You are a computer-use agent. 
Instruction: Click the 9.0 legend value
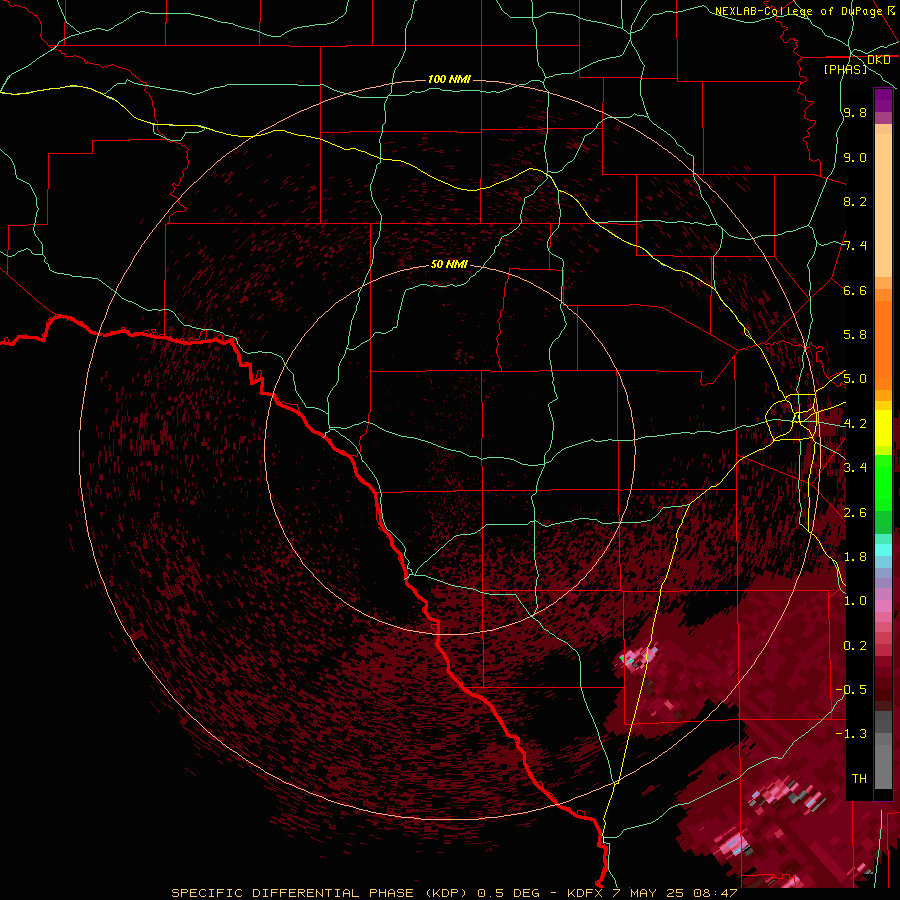point(855,158)
